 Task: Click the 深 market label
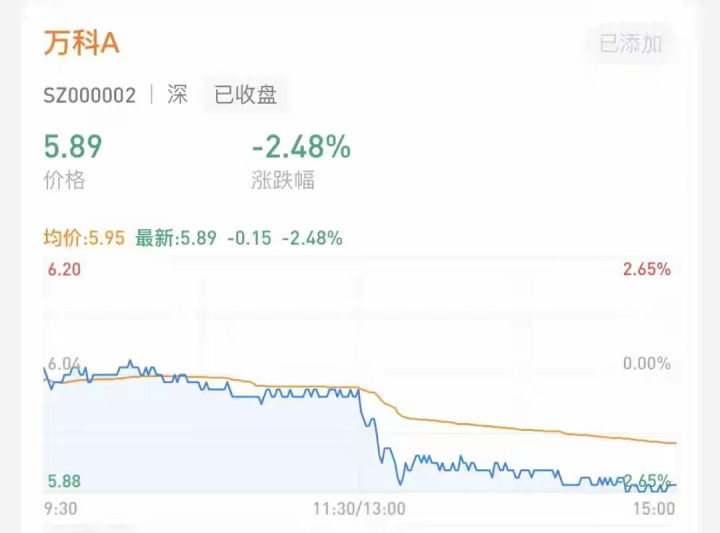coord(177,96)
